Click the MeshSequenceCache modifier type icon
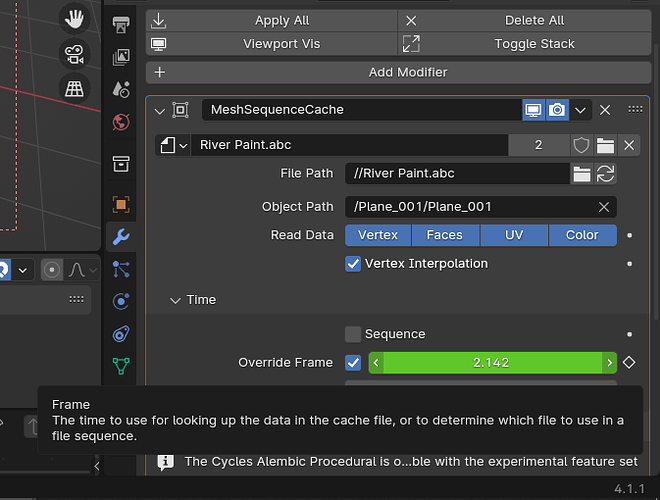660x500 pixels. (x=181, y=110)
